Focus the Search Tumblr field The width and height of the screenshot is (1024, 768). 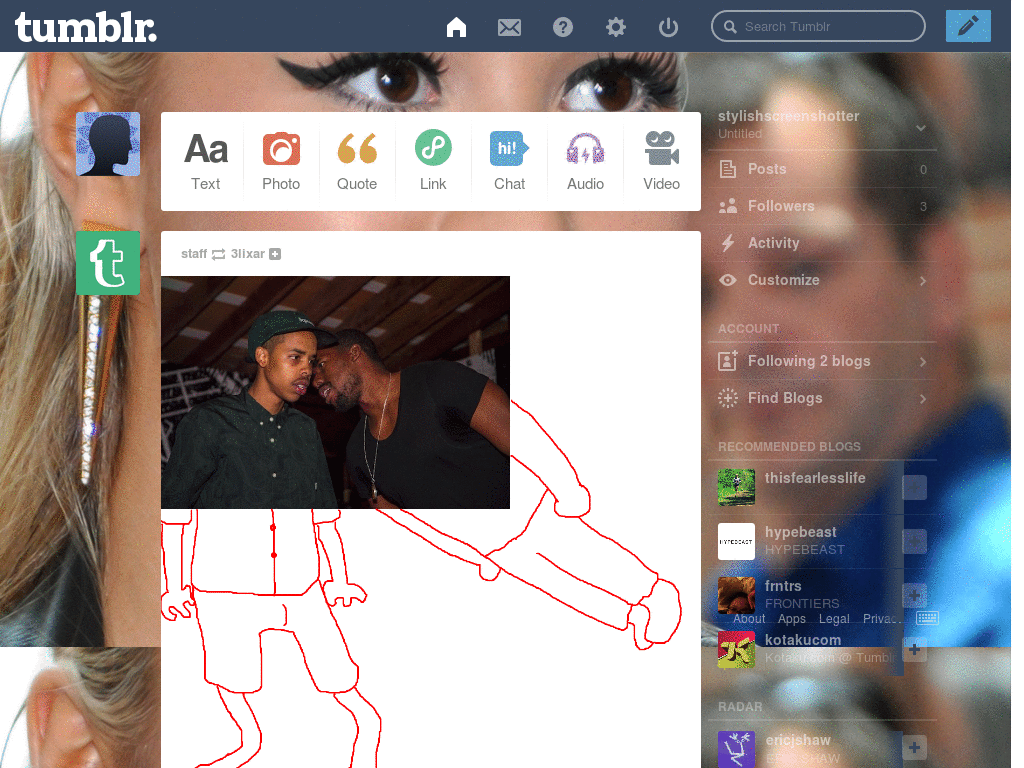pos(818,26)
